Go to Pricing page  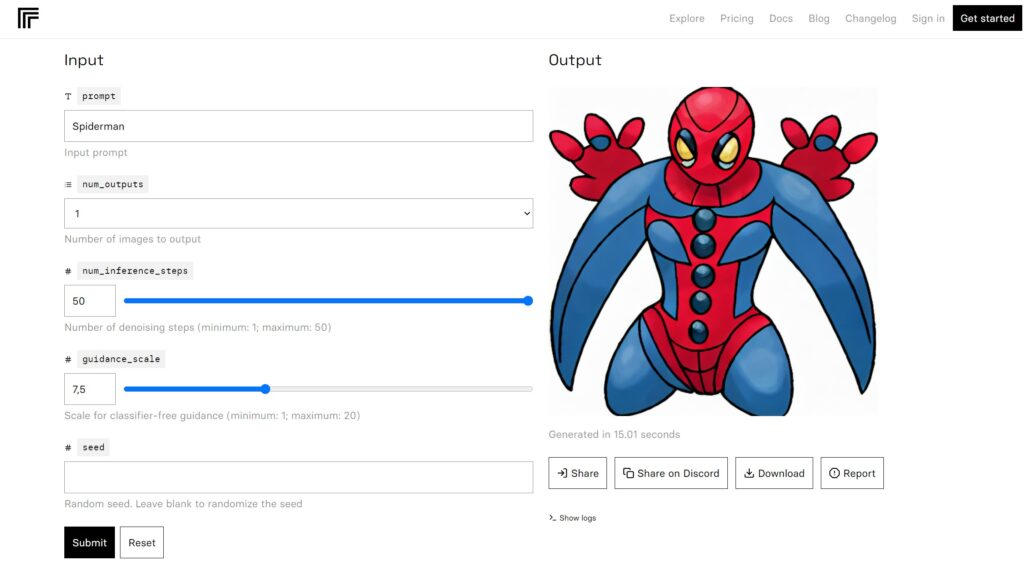[737, 18]
